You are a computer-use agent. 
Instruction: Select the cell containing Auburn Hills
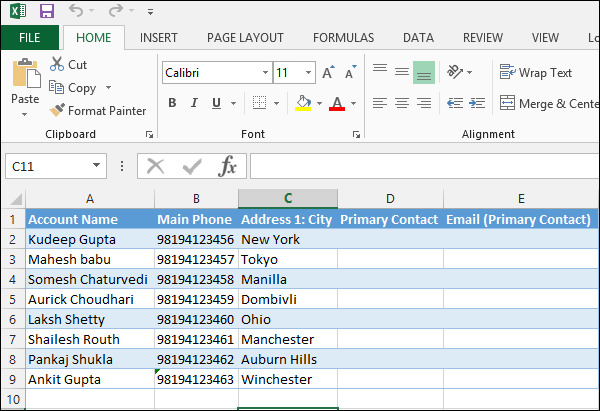287,359
